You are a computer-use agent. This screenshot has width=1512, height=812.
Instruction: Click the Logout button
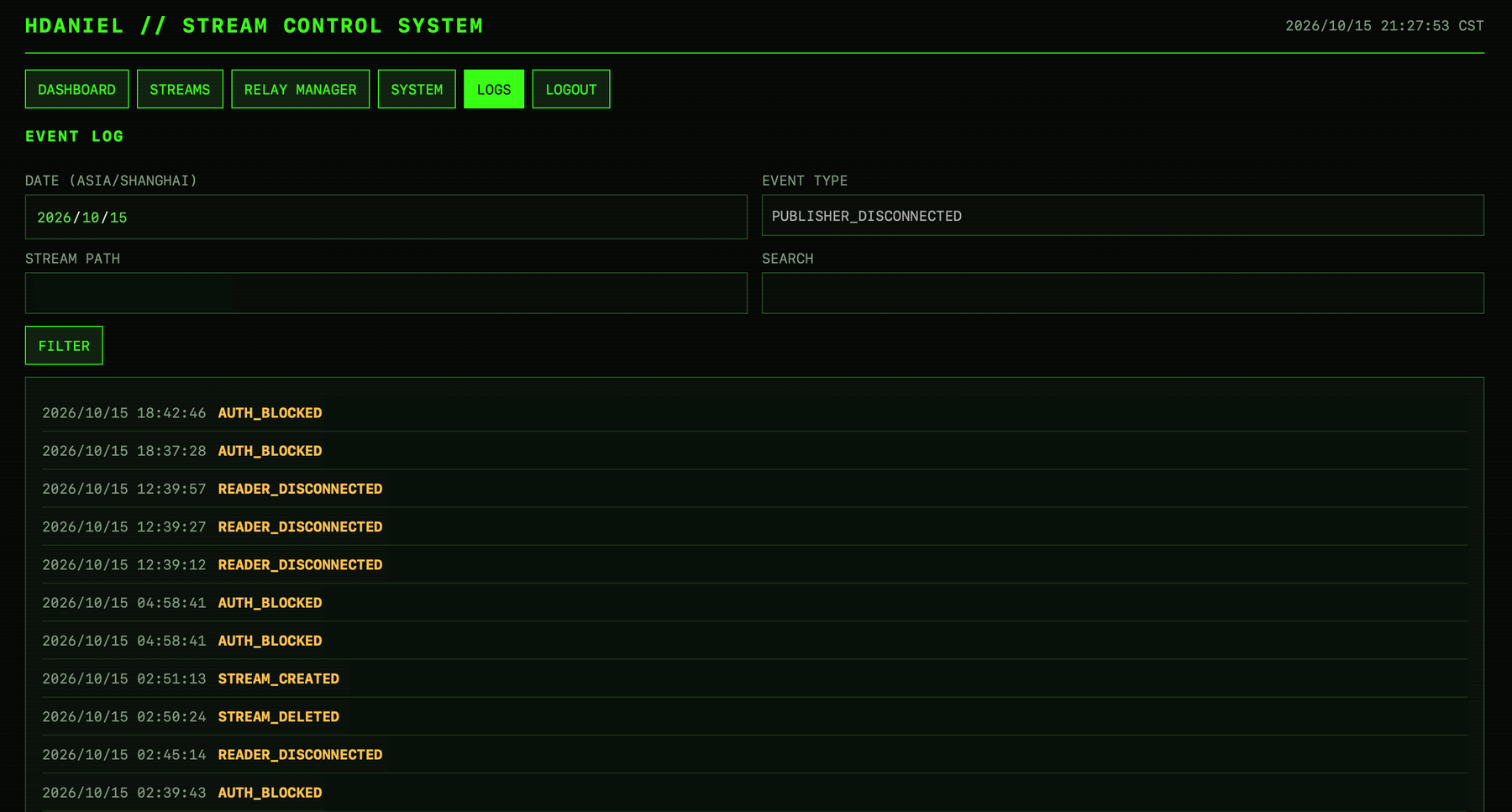point(571,89)
